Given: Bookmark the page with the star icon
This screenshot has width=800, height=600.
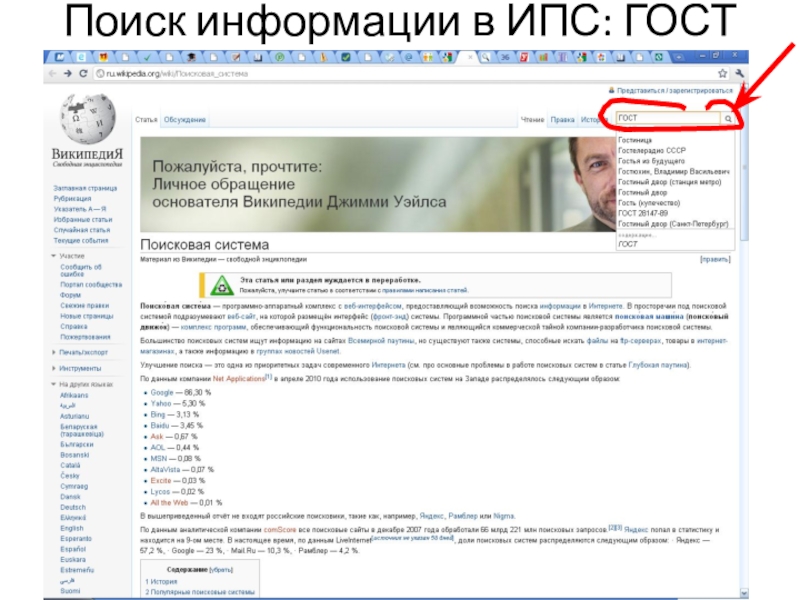Looking at the screenshot, I should [x=722, y=73].
